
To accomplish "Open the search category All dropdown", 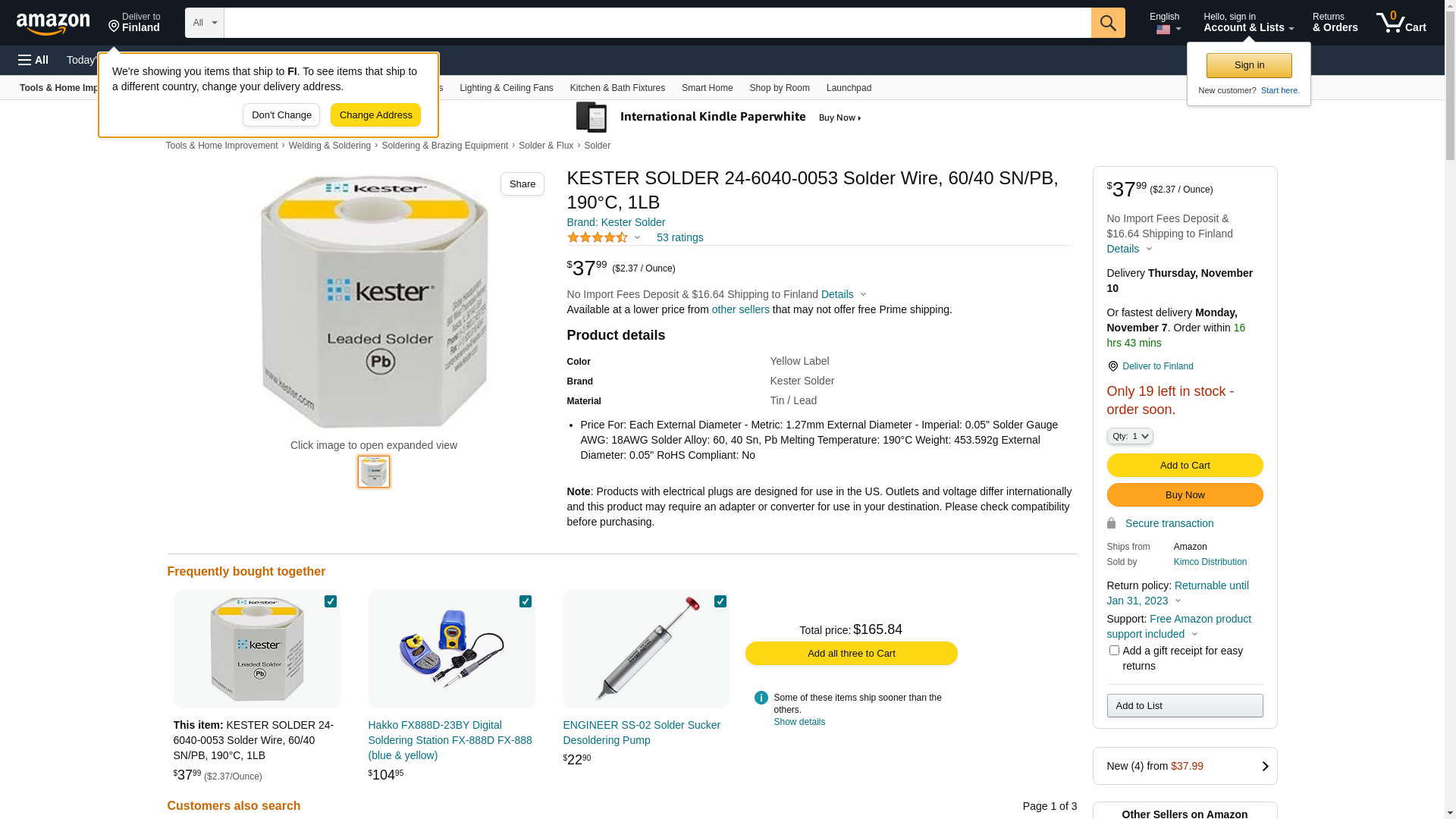I will [x=204, y=23].
